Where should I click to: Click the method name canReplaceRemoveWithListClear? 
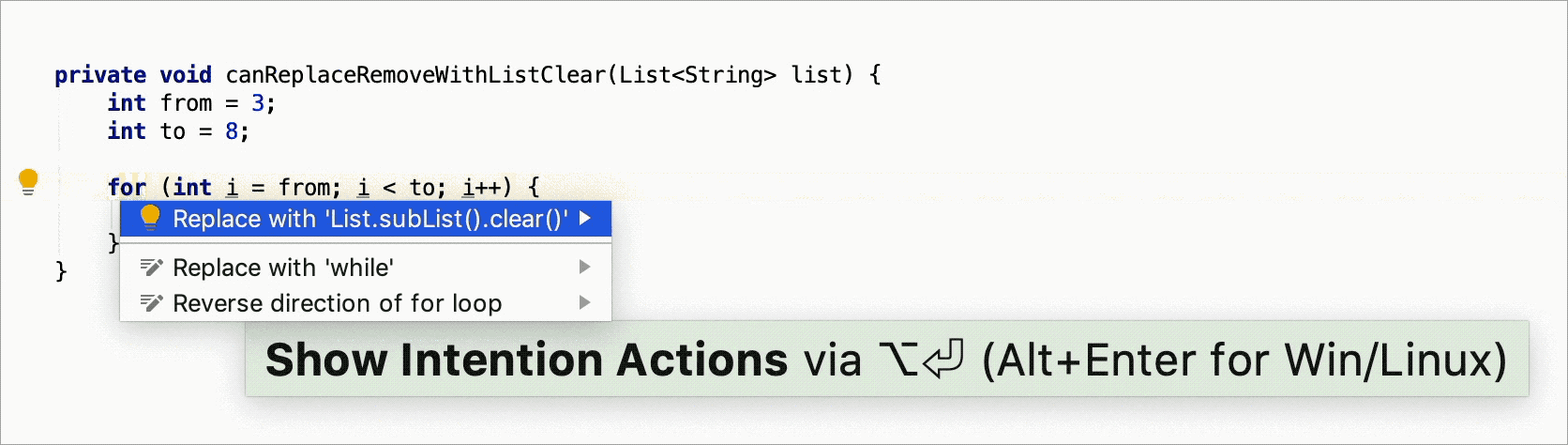click(415, 75)
